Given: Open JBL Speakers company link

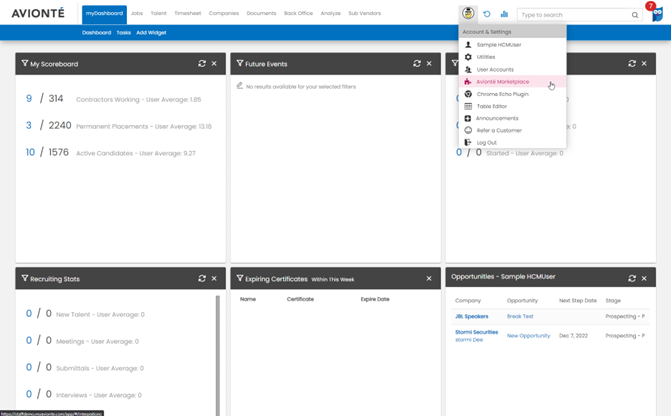Looking at the screenshot, I should click(x=472, y=316).
